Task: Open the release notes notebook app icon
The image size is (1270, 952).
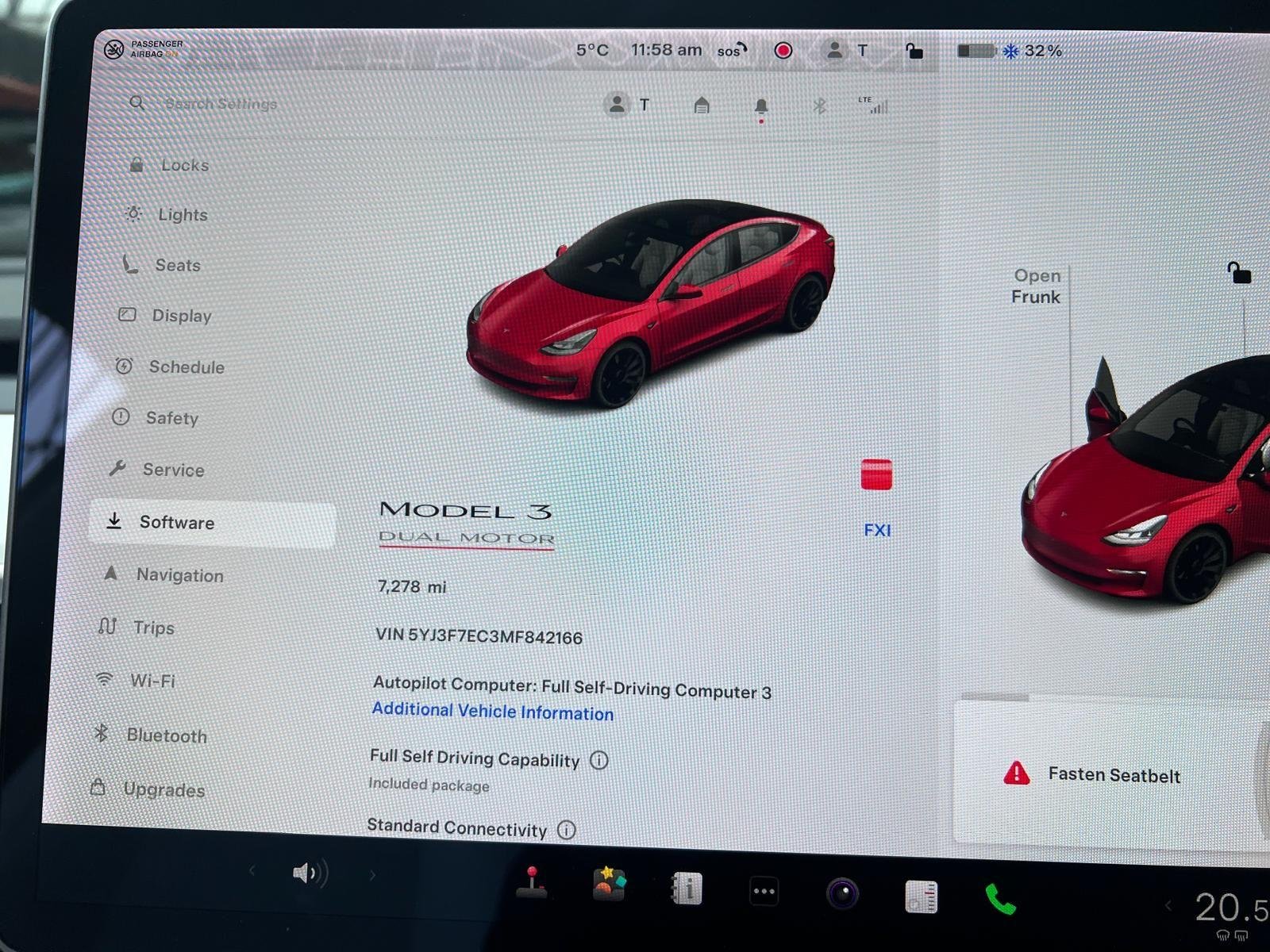Action: (x=921, y=897)
